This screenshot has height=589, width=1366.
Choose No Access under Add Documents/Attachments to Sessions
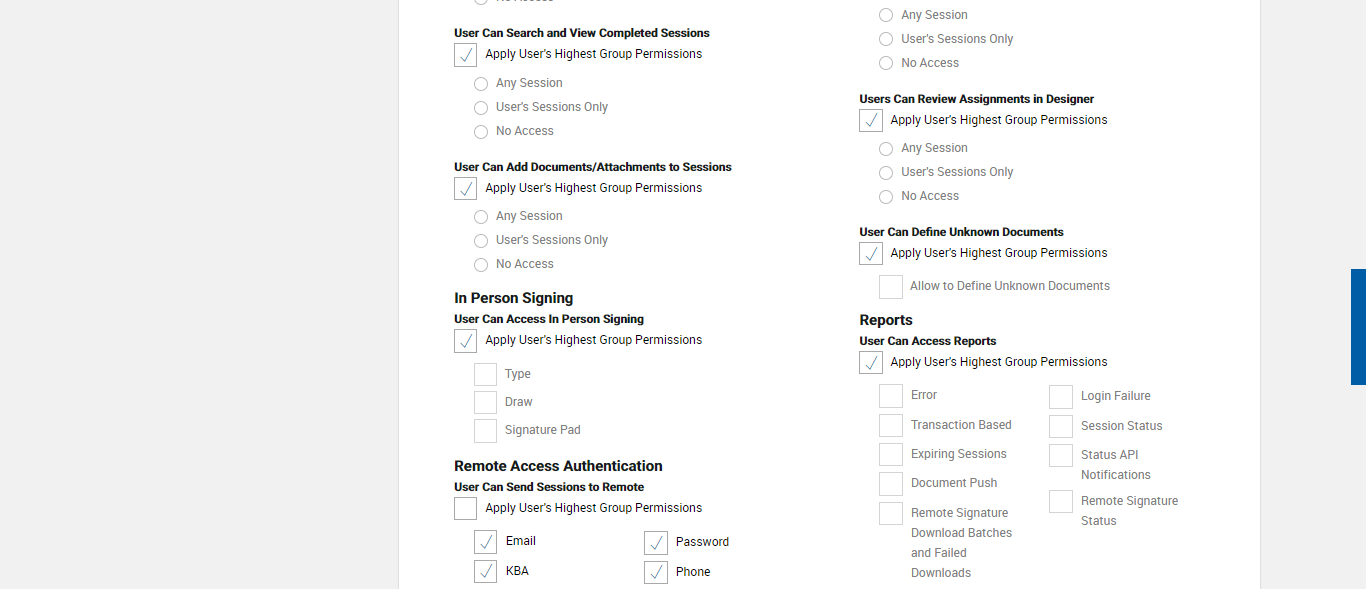(x=481, y=265)
